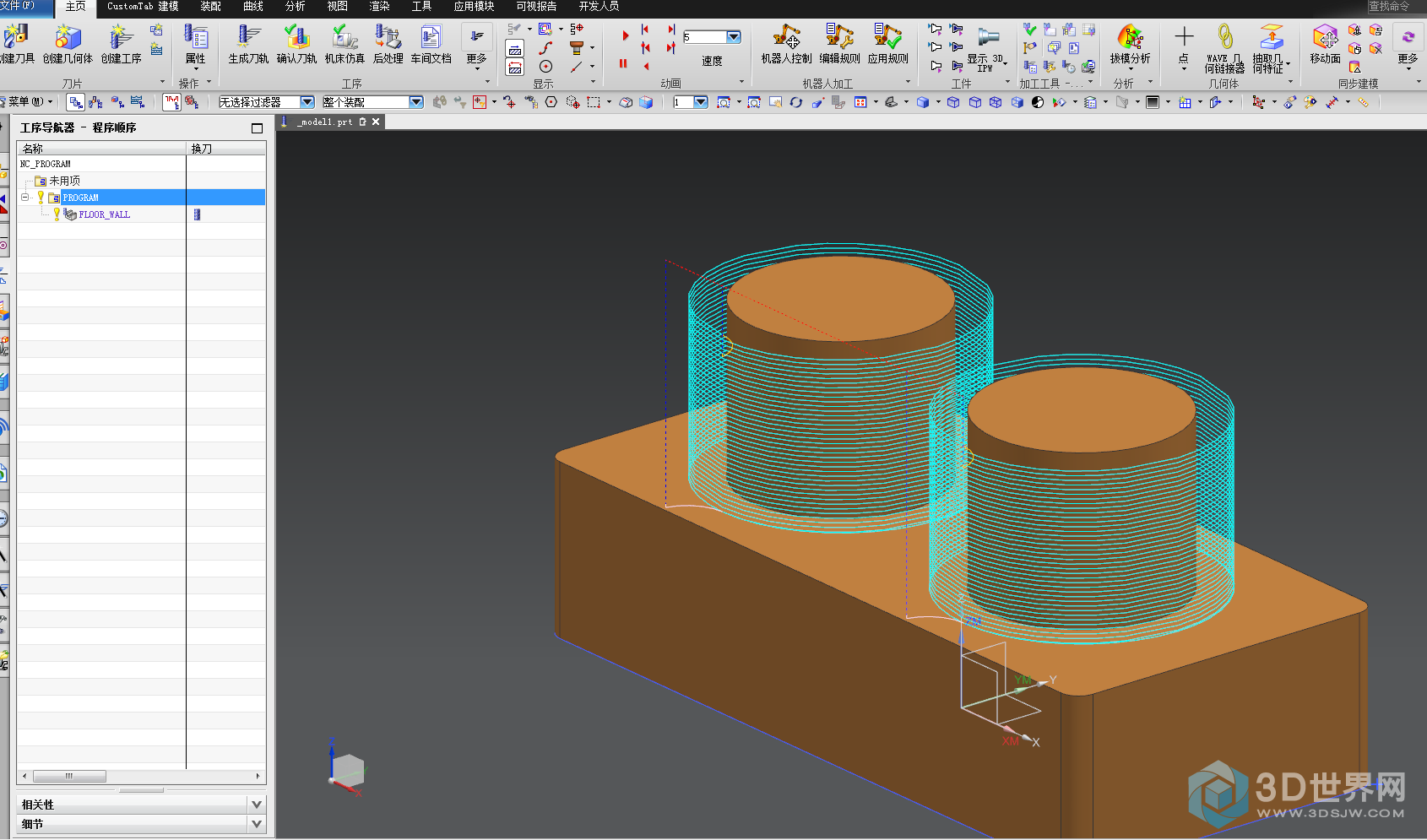The width and height of the screenshot is (1427, 840).
Task: Open the 更多 dropdown in 同步建模 group
Action: tap(1408, 47)
